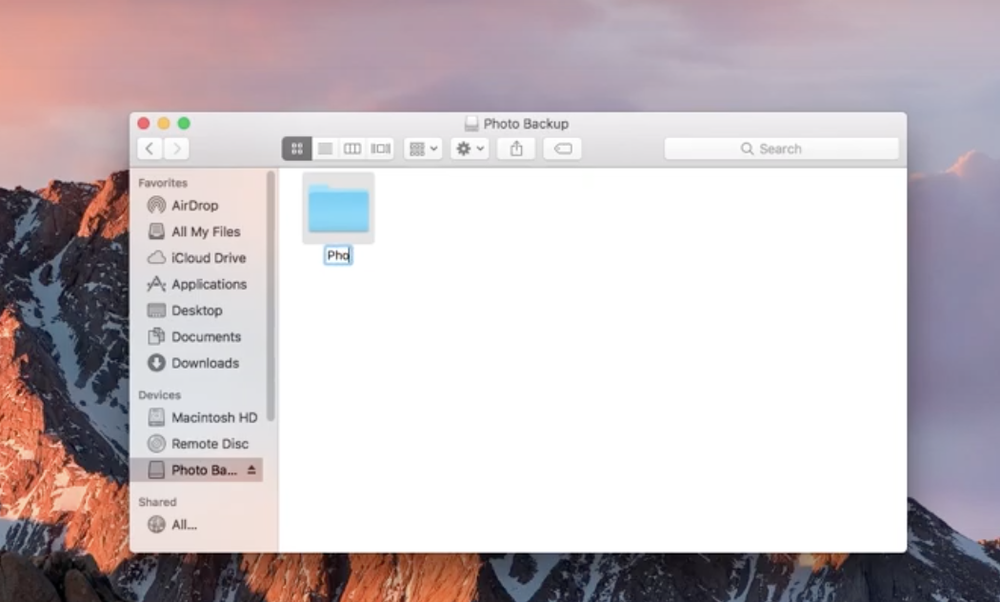Close the Photo Backup window
1000x602 pixels.
tap(143, 123)
